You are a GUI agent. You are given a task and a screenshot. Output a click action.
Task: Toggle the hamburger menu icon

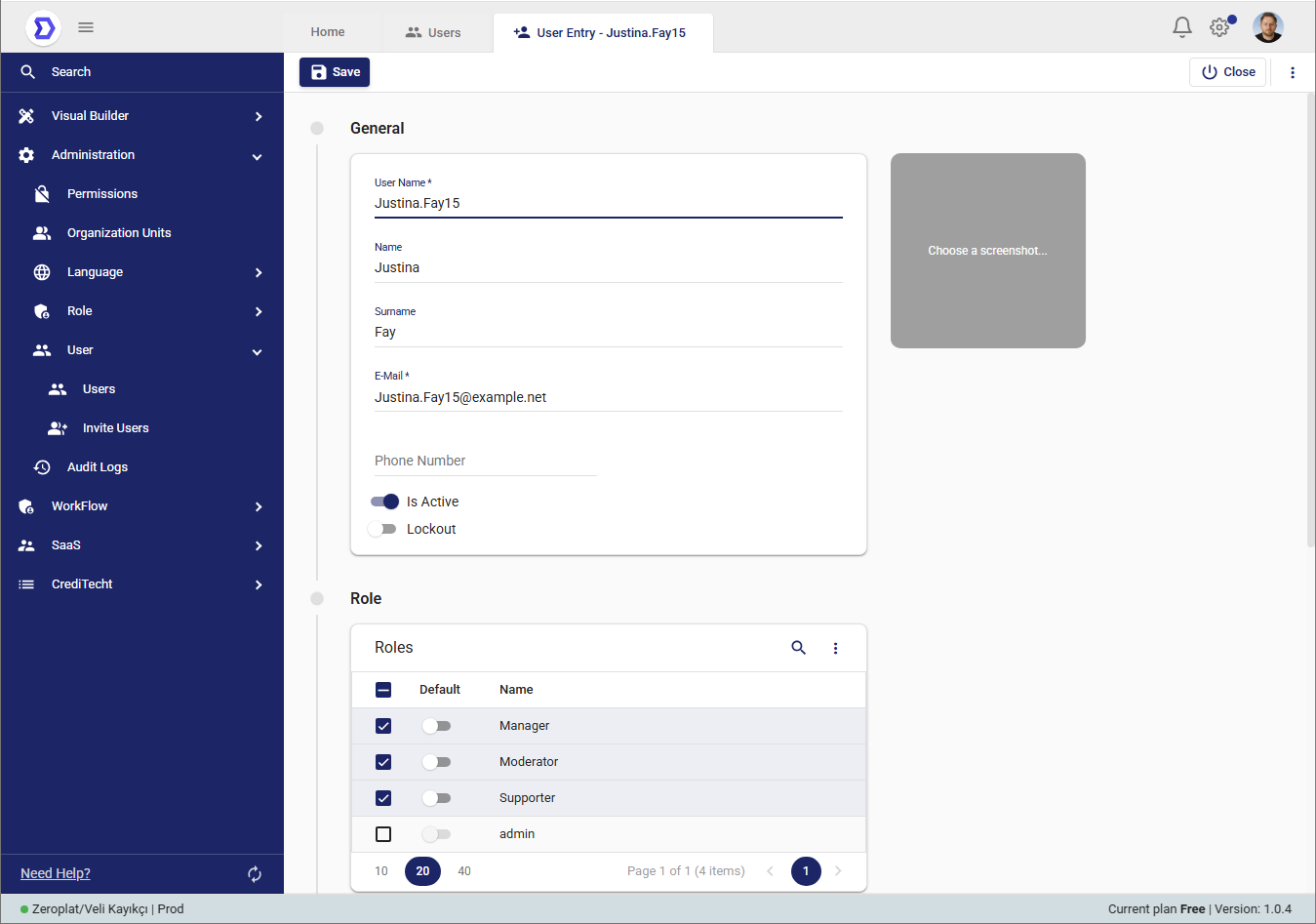click(x=86, y=27)
